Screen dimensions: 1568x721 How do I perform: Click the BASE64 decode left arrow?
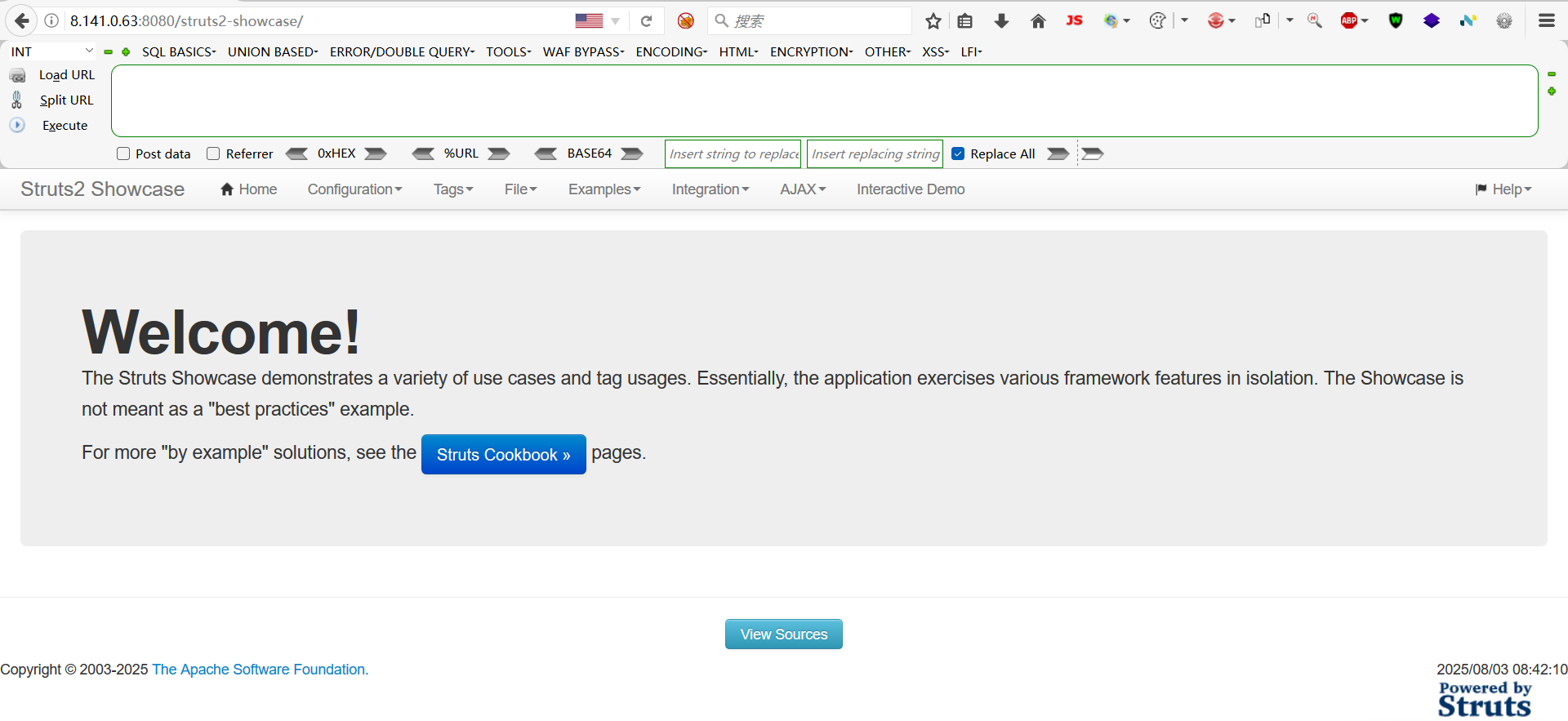click(546, 154)
